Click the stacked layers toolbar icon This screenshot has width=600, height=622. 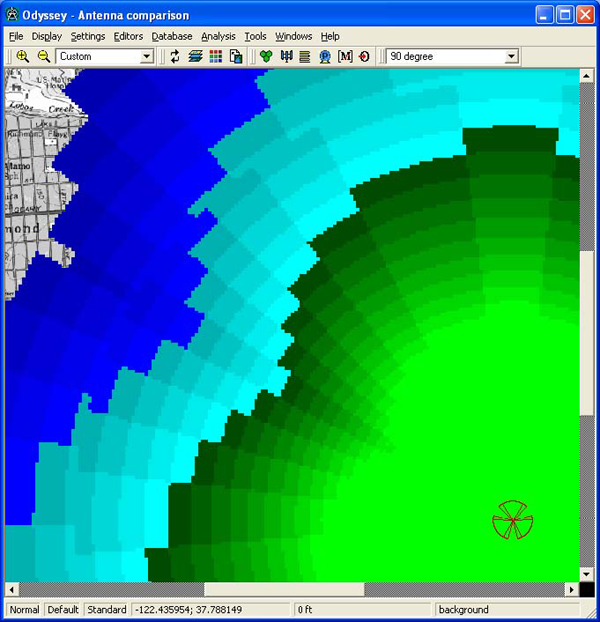[195, 57]
